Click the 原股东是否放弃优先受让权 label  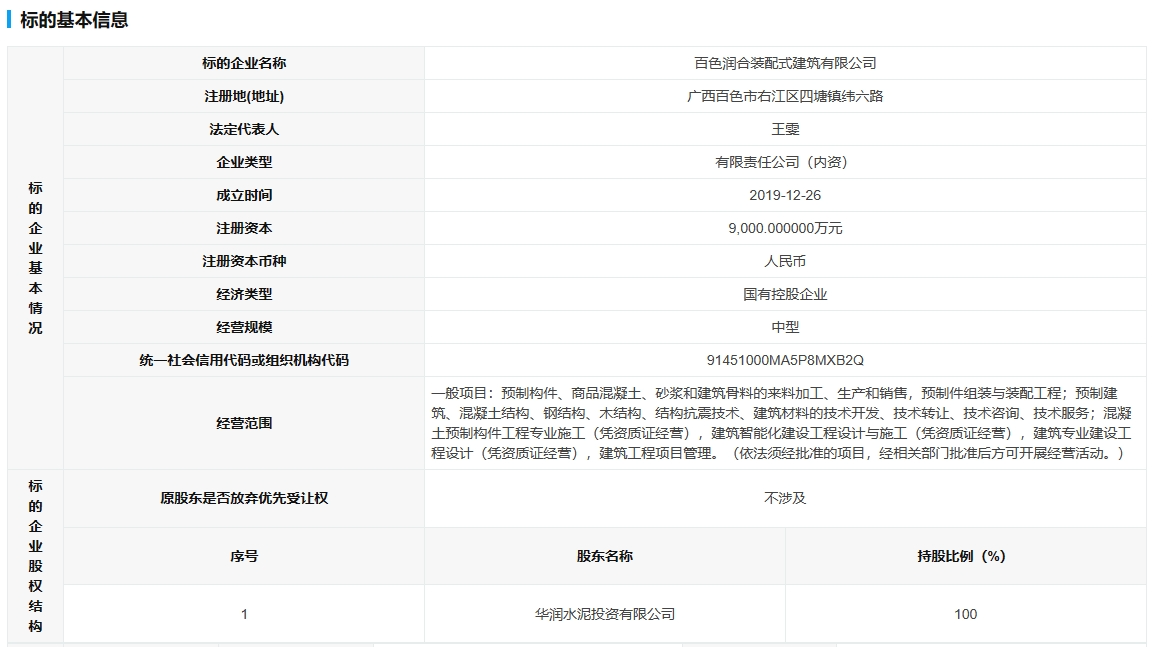coord(244,498)
